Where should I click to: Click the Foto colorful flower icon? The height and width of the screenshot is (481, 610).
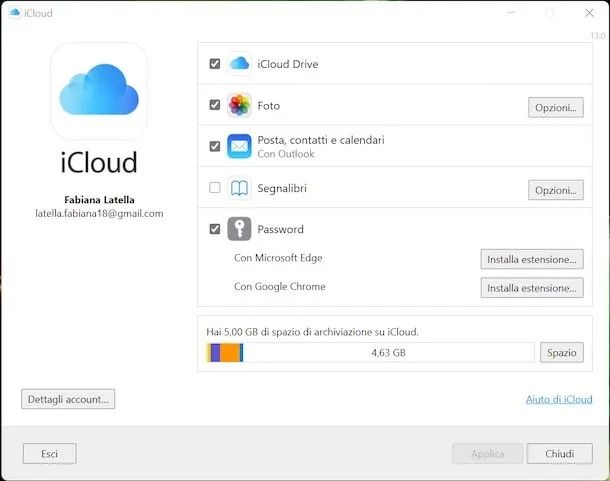point(239,105)
